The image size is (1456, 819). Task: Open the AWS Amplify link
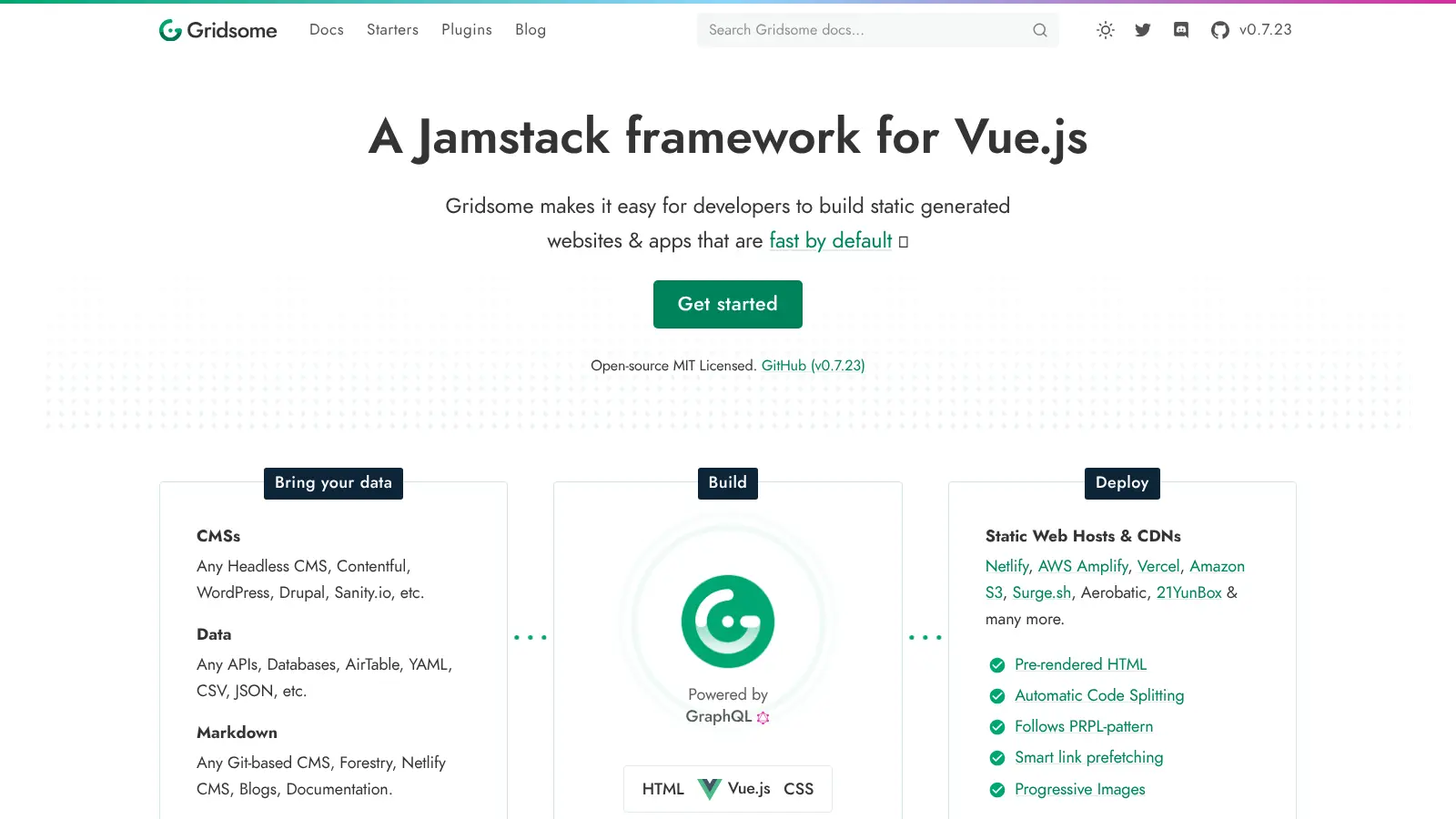coord(1084,566)
